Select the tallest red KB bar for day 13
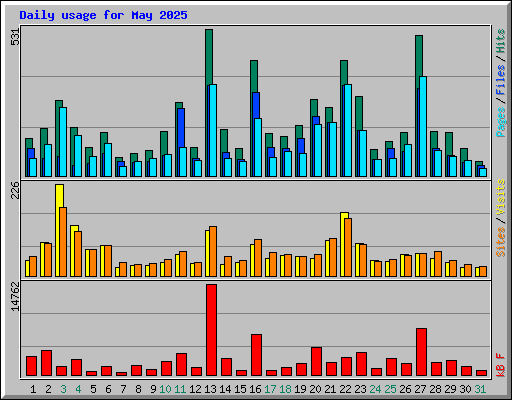 pyautogui.click(x=211, y=330)
